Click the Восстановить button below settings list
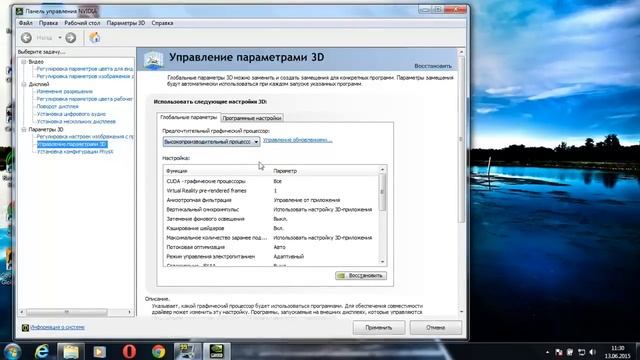 coord(361,276)
